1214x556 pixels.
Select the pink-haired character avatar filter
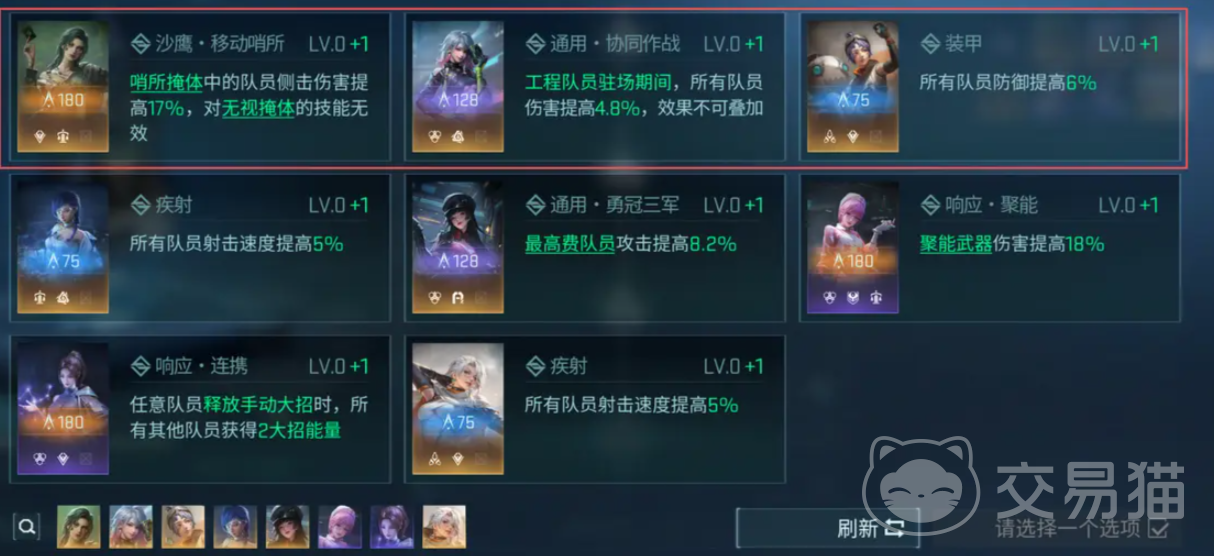coord(339,526)
